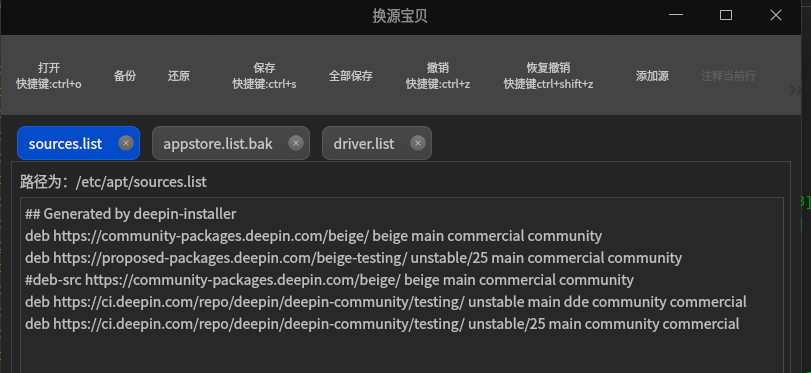Click the 备份 backup button

click(125, 76)
